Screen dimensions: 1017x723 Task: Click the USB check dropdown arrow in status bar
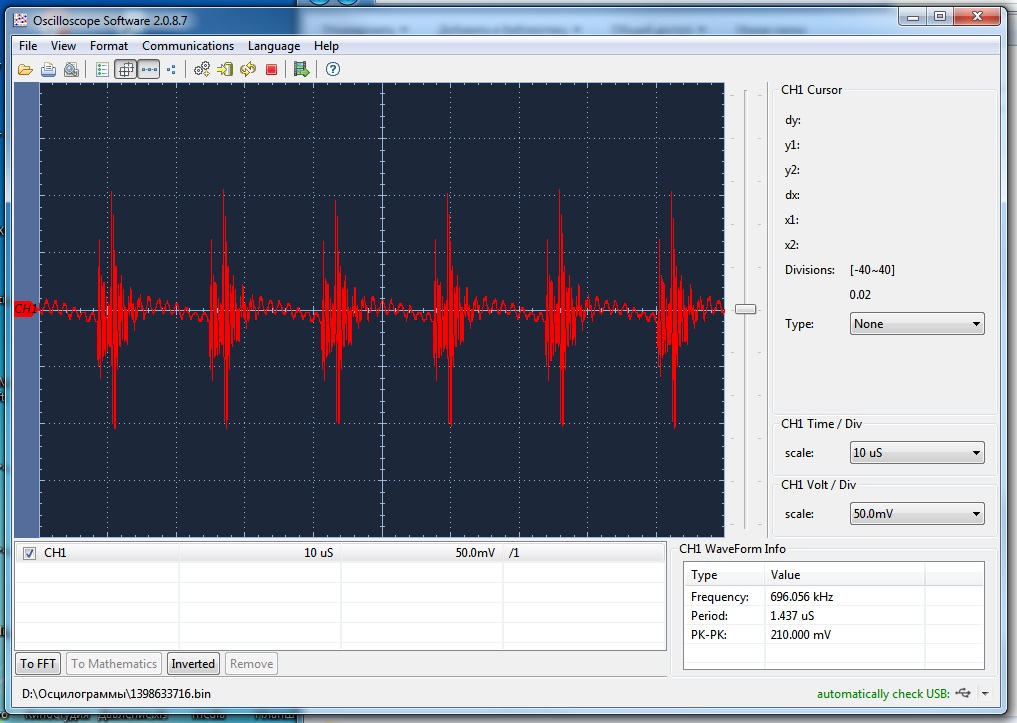pyautogui.click(x=985, y=694)
